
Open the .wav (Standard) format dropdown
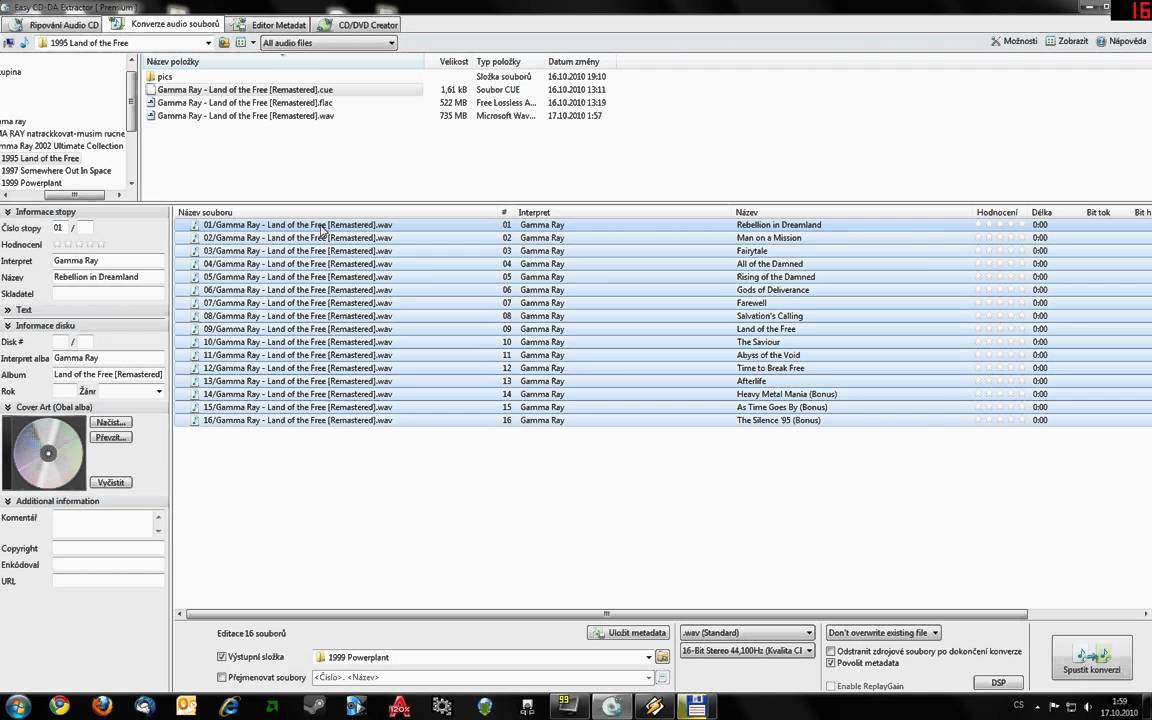click(x=747, y=633)
